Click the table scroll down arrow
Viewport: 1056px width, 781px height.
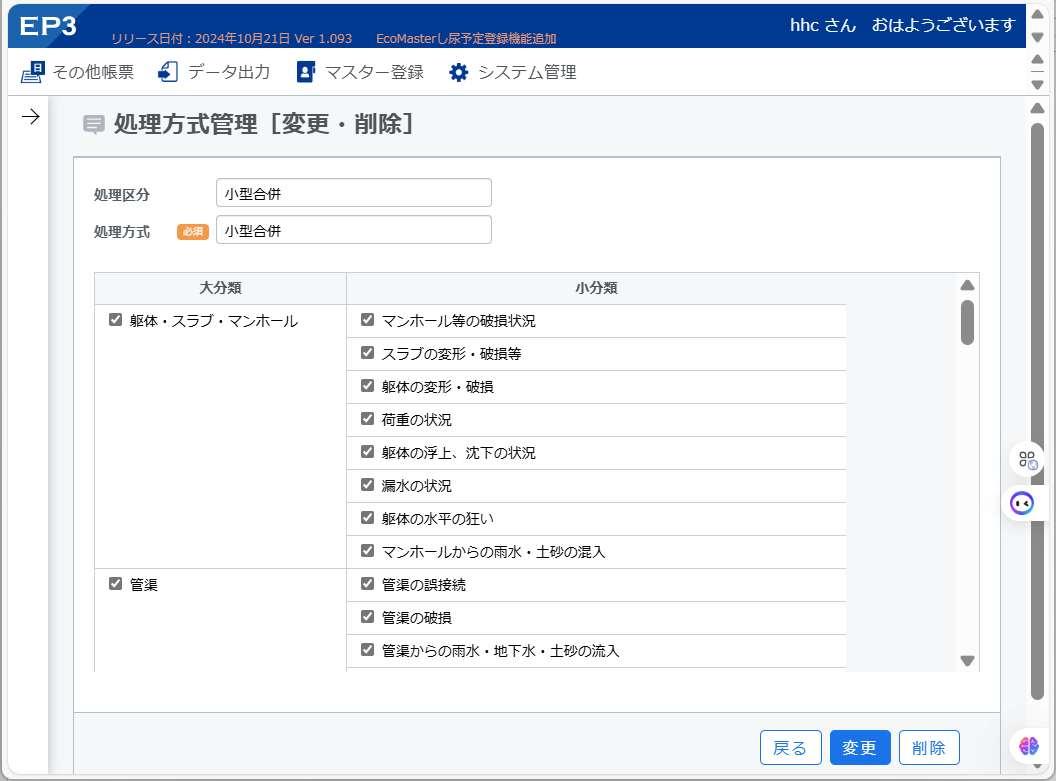pos(967,660)
